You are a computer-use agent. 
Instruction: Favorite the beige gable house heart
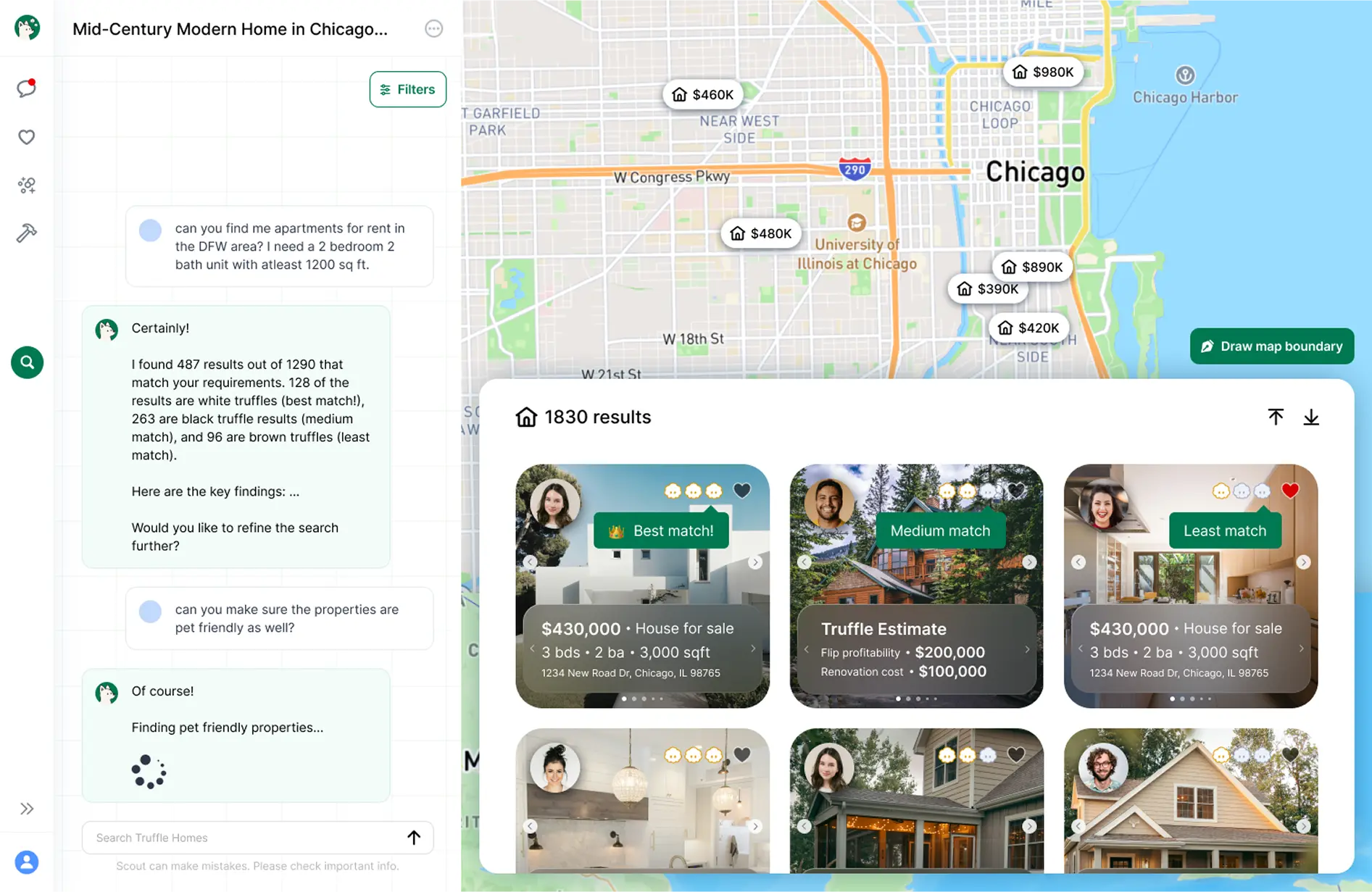tap(1290, 754)
